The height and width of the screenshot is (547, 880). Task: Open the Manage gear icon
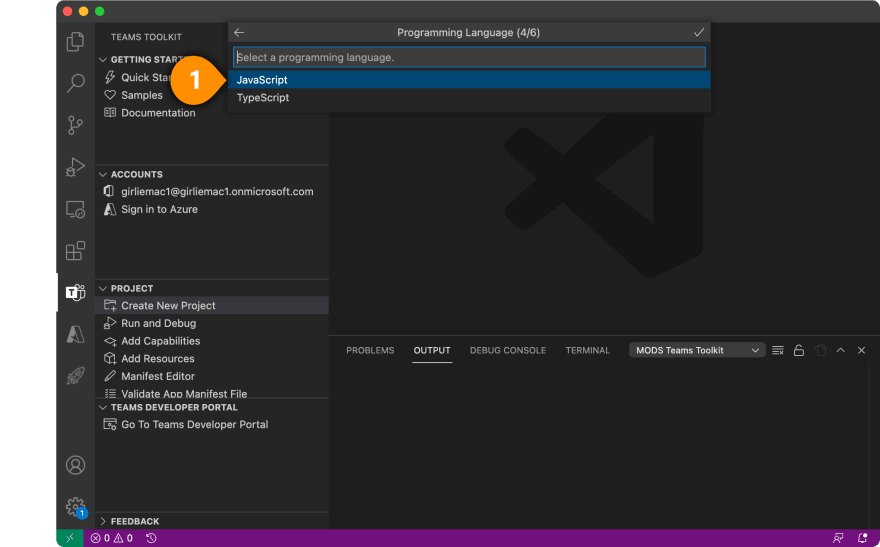click(75, 507)
